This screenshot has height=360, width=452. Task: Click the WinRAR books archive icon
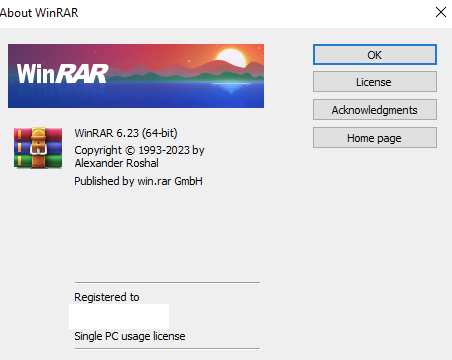click(x=38, y=148)
